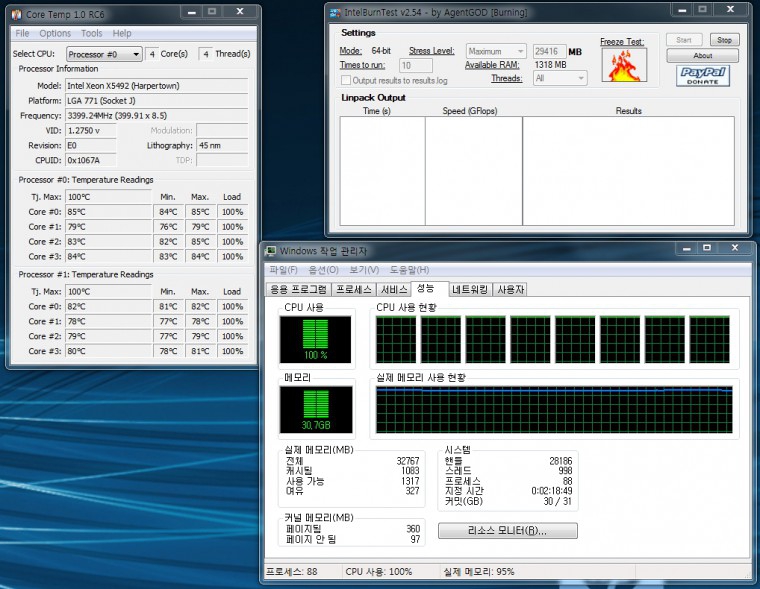Click the CPUID 0x1067A value
This screenshot has height=589, width=760.
[x=91, y=160]
